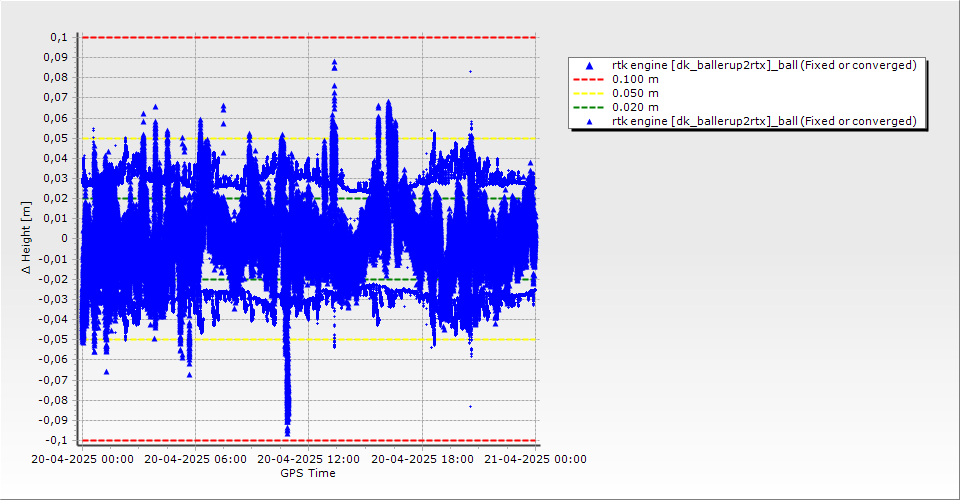Click the "0,07" height tick label
The width and height of the screenshot is (960, 500).
(56, 98)
